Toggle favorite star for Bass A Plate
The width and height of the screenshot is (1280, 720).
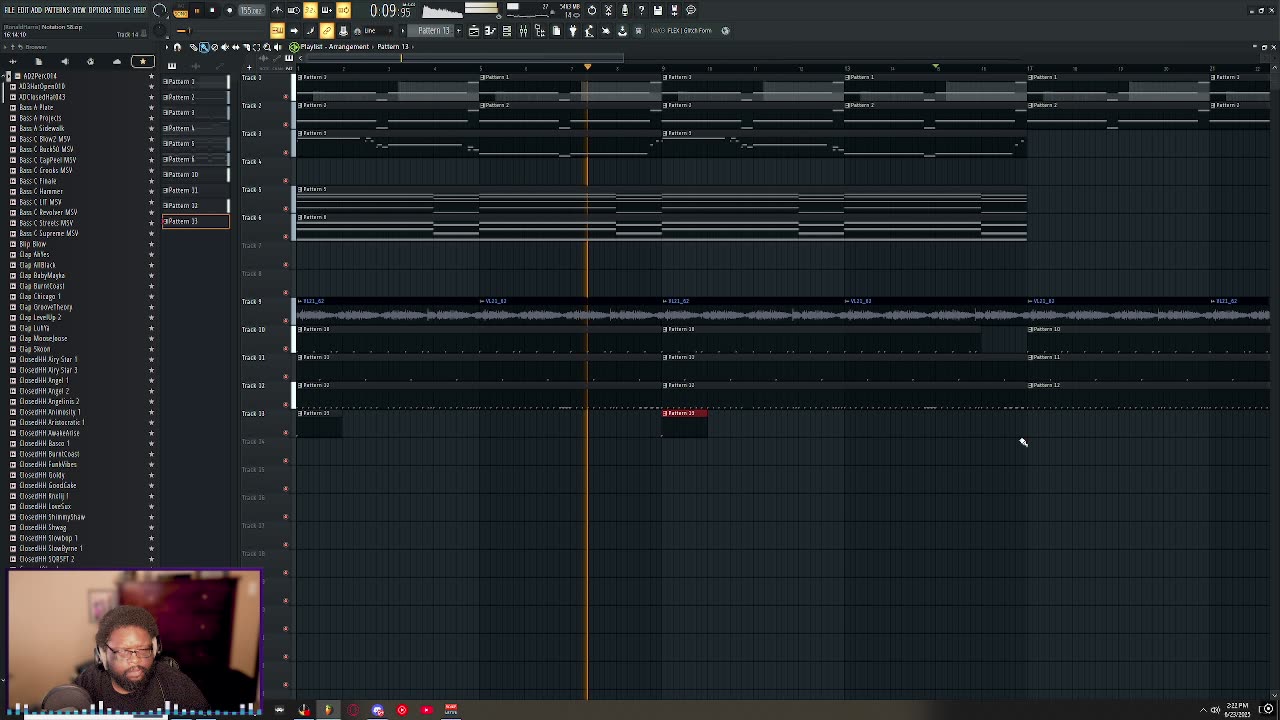(151, 107)
